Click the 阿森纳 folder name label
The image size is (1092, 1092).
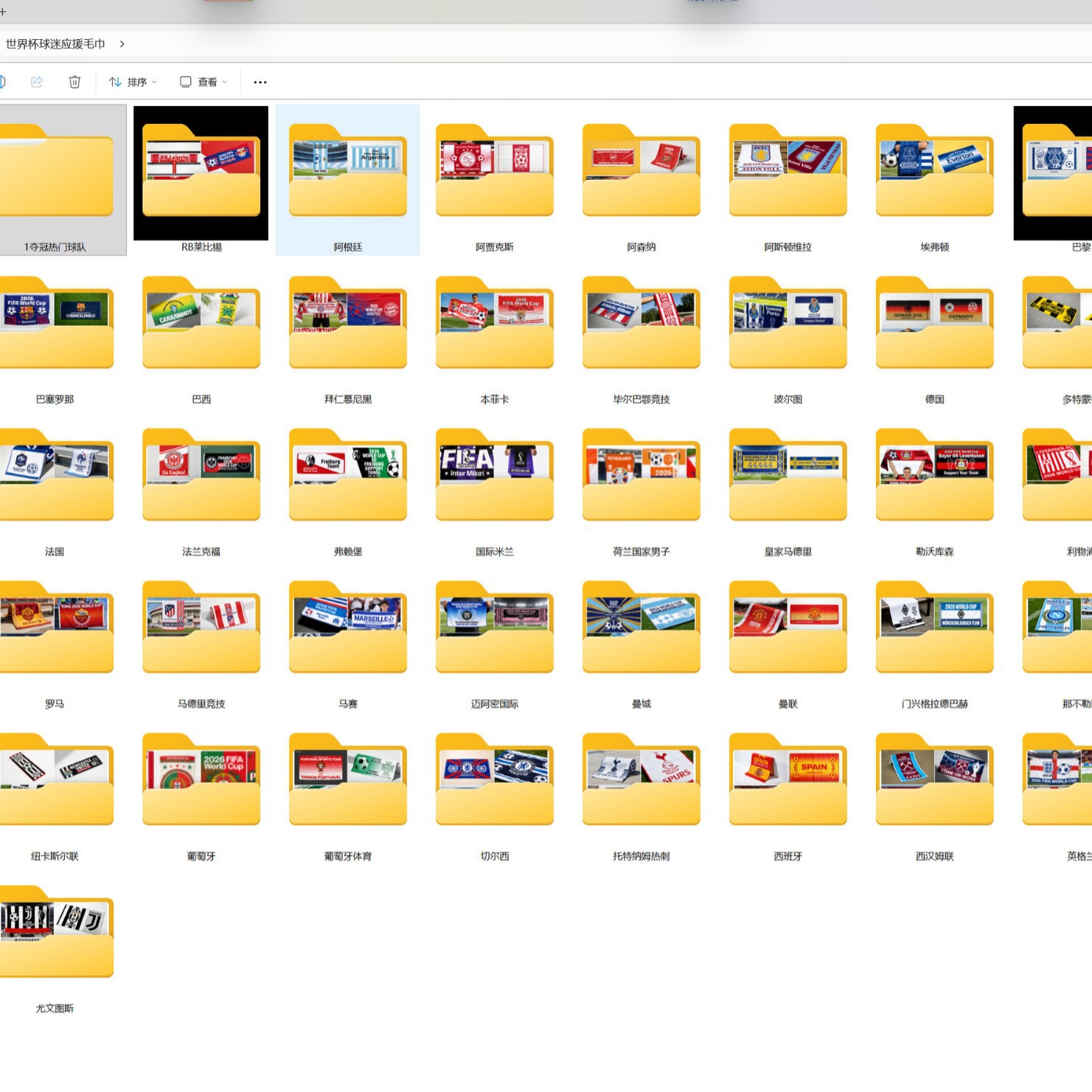click(x=641, y=247)
